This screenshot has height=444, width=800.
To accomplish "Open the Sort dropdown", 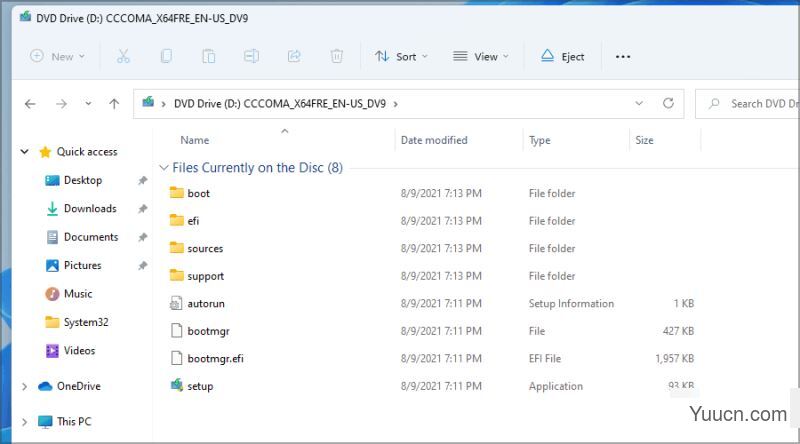I will [x=401, y=57].
